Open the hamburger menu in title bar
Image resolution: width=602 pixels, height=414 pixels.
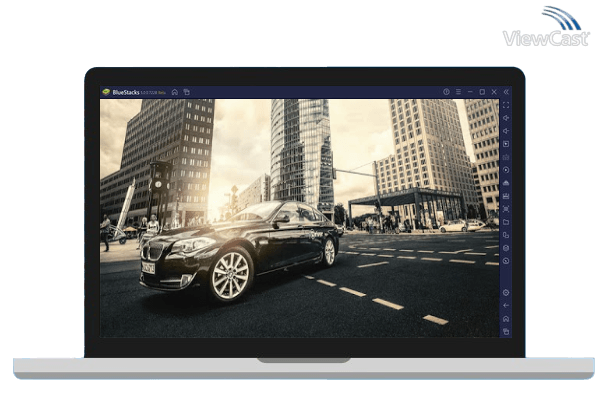point(458,92)
